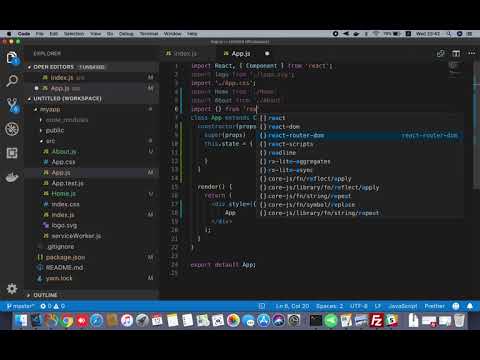Image resolution: width=480 pixels, height=360 pixels.
Task: Open the Manage settings gear
Action: click(12, 288)
